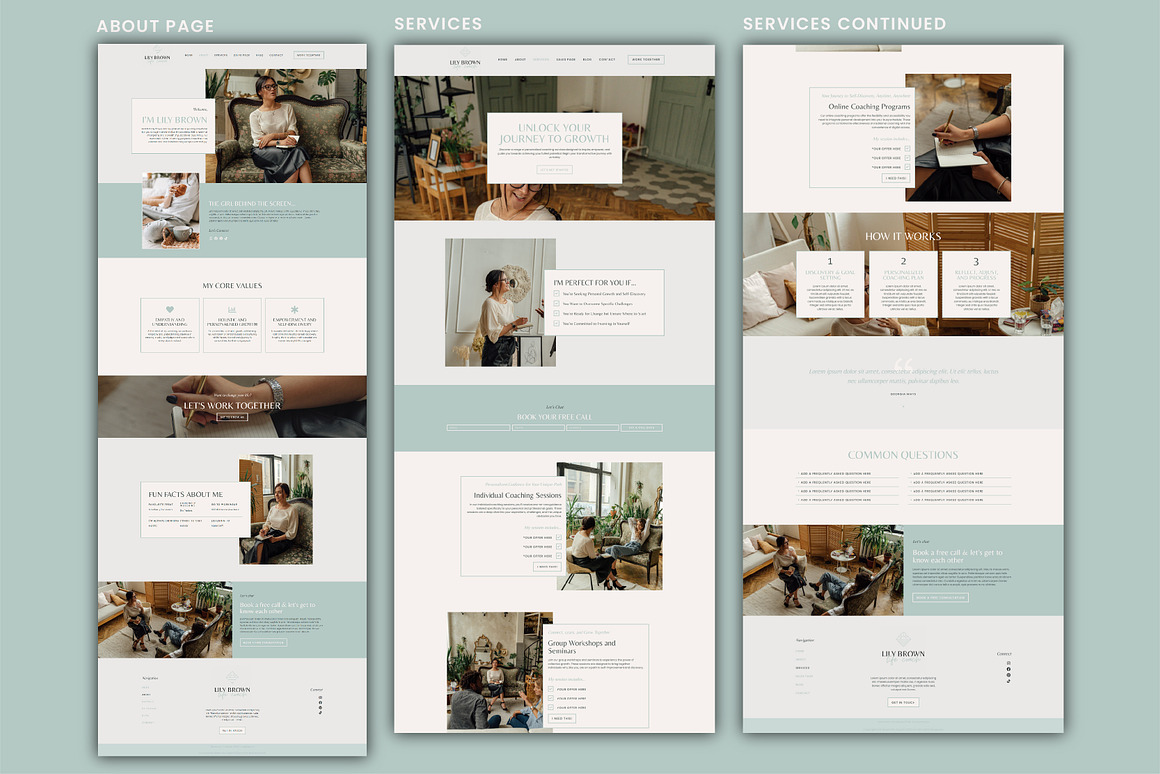Click the Let's Work Together banner button
1160x774 pixels.
click(x=232, y=417)
